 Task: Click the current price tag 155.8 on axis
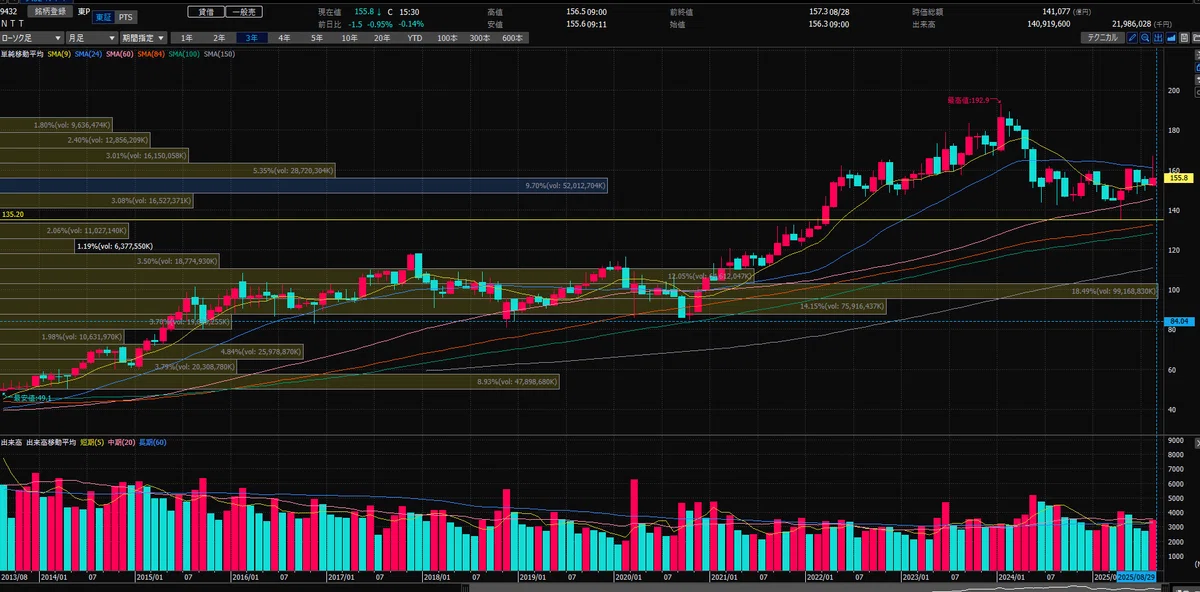[1179, 178]
